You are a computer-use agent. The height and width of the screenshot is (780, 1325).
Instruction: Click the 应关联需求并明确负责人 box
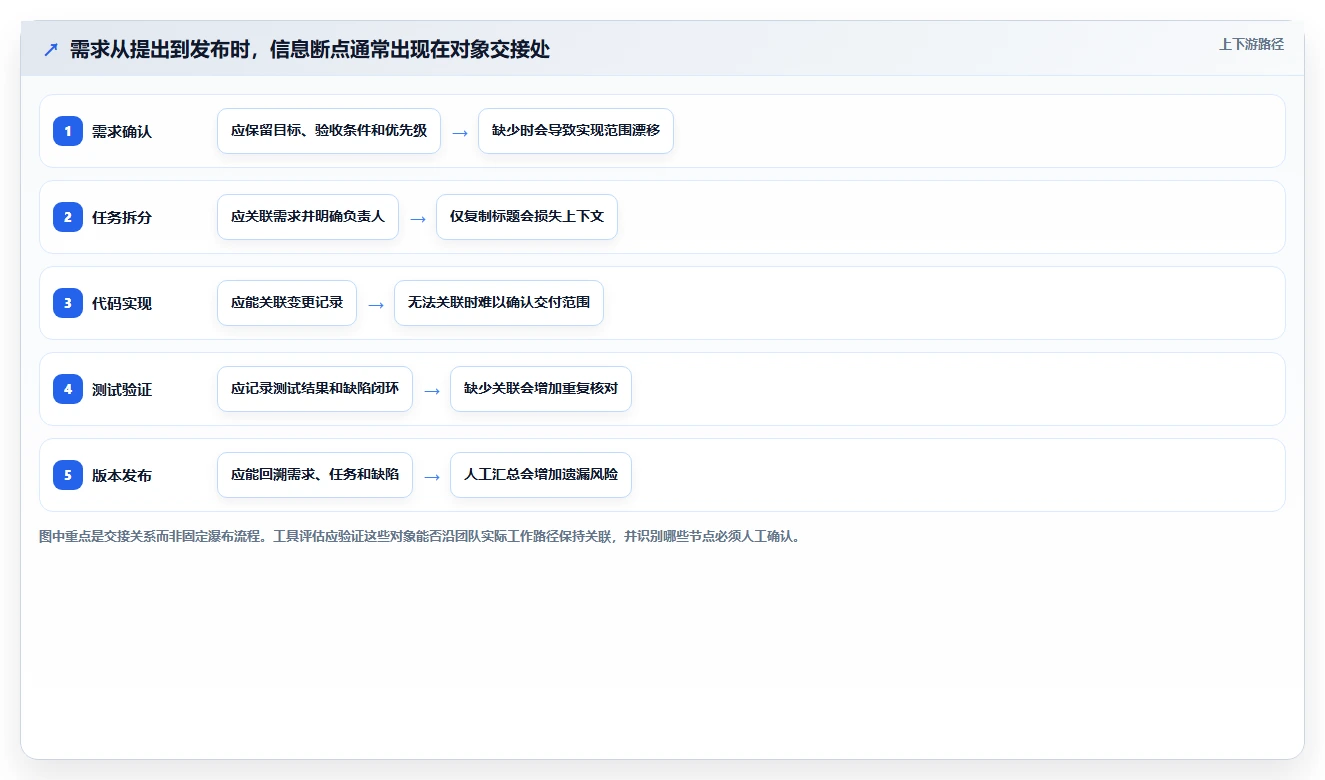tap(308, 217)
